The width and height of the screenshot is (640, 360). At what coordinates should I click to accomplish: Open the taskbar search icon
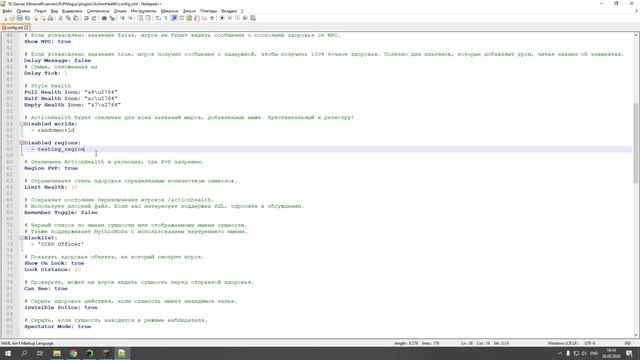pyautogui.click(x=24, y=353)
